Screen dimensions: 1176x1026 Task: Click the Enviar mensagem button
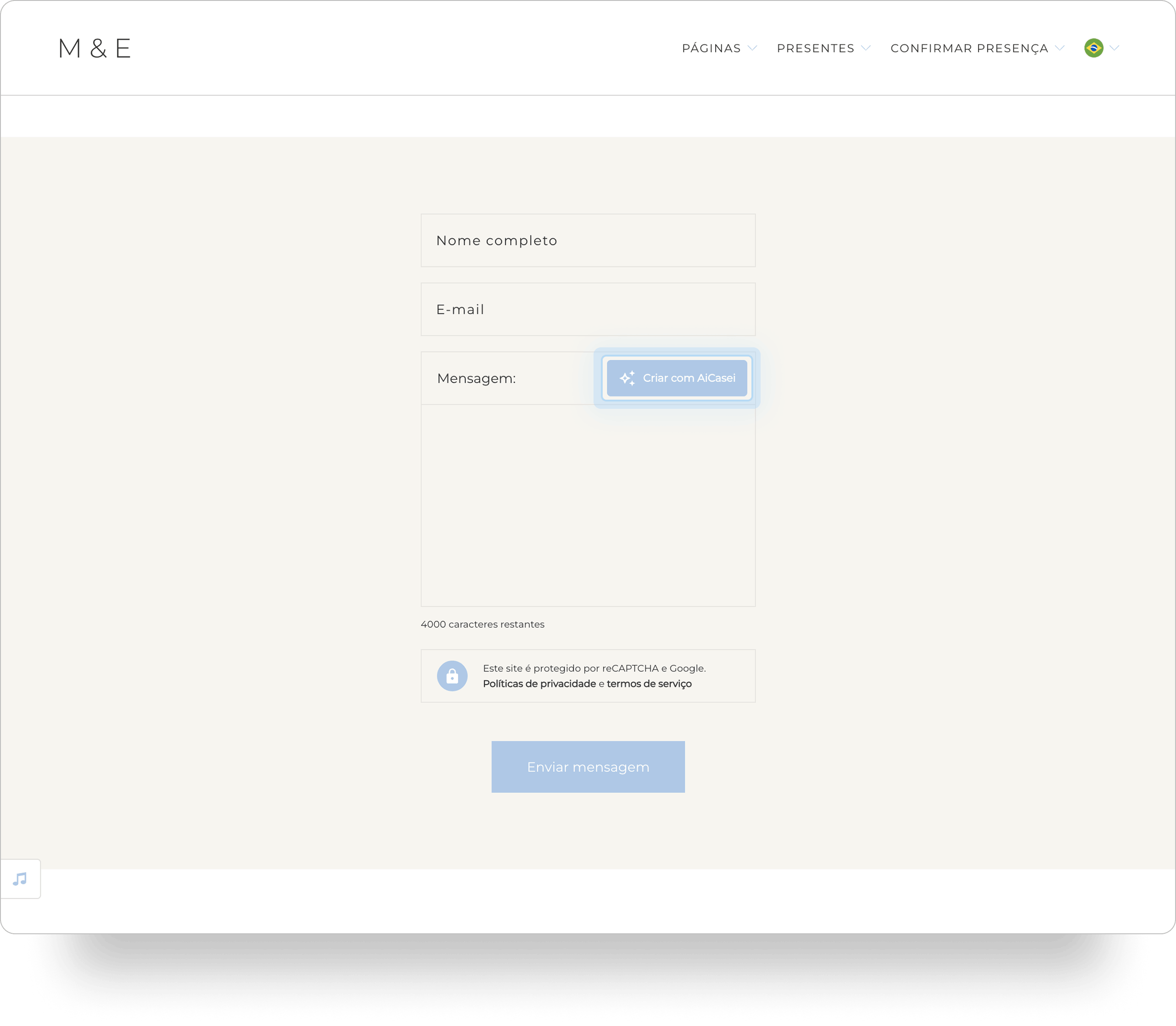click(588, 767)
